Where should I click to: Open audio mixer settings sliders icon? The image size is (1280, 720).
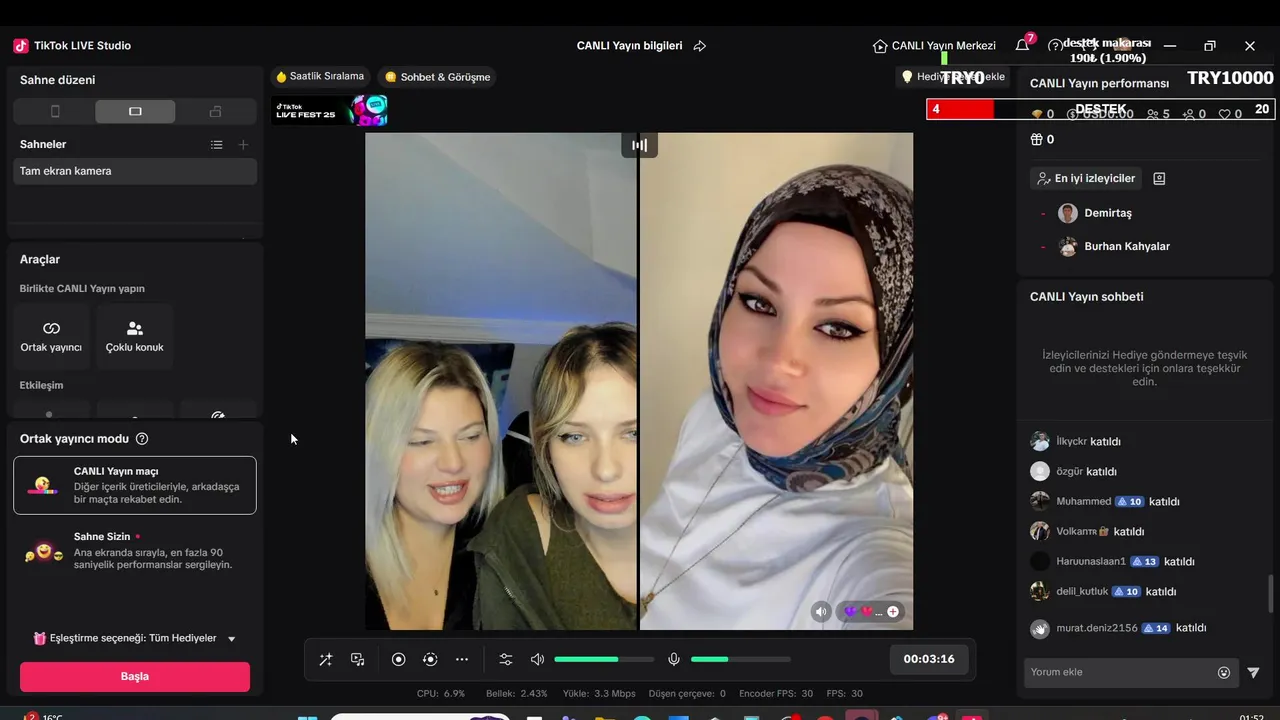[506, 659]
